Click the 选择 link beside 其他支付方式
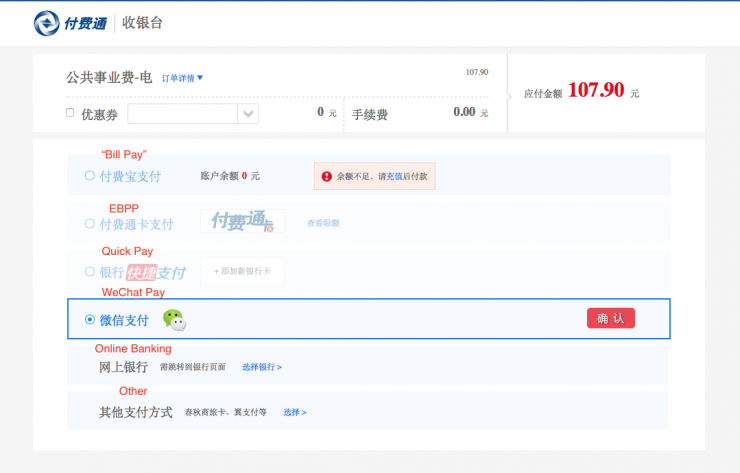The height and width of the screenshot is (473, 740). pos(295,412)
